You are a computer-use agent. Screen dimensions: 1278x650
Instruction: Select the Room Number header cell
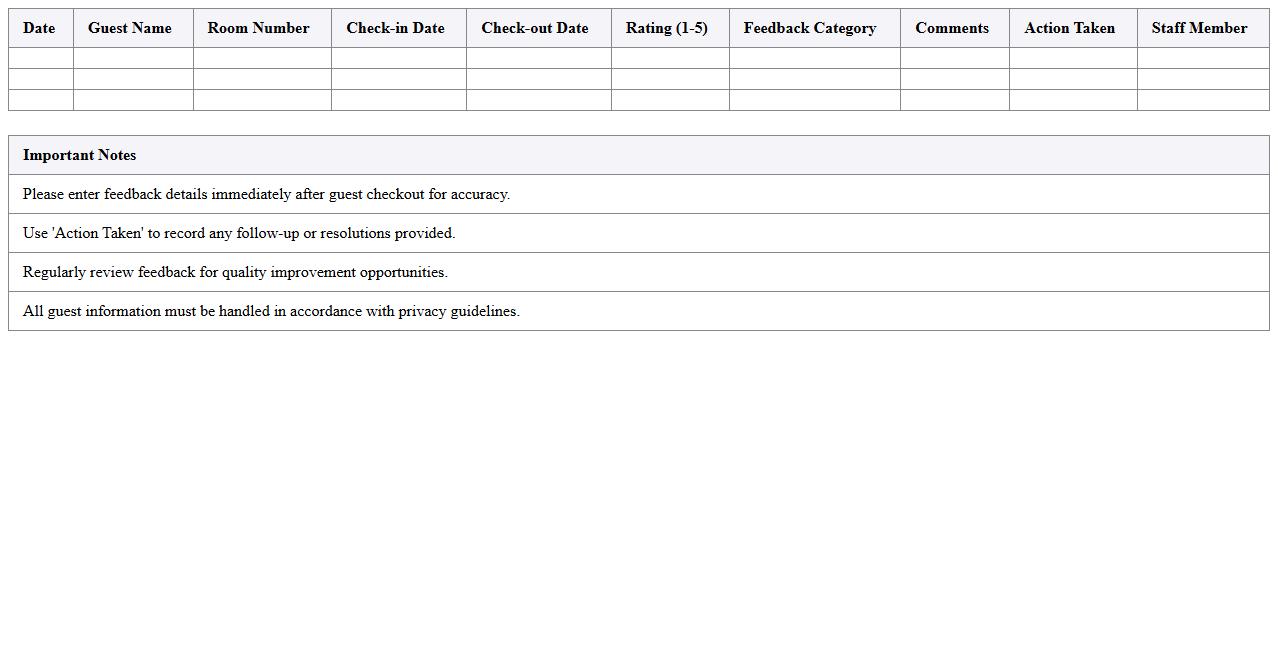[x=258, y=28]
